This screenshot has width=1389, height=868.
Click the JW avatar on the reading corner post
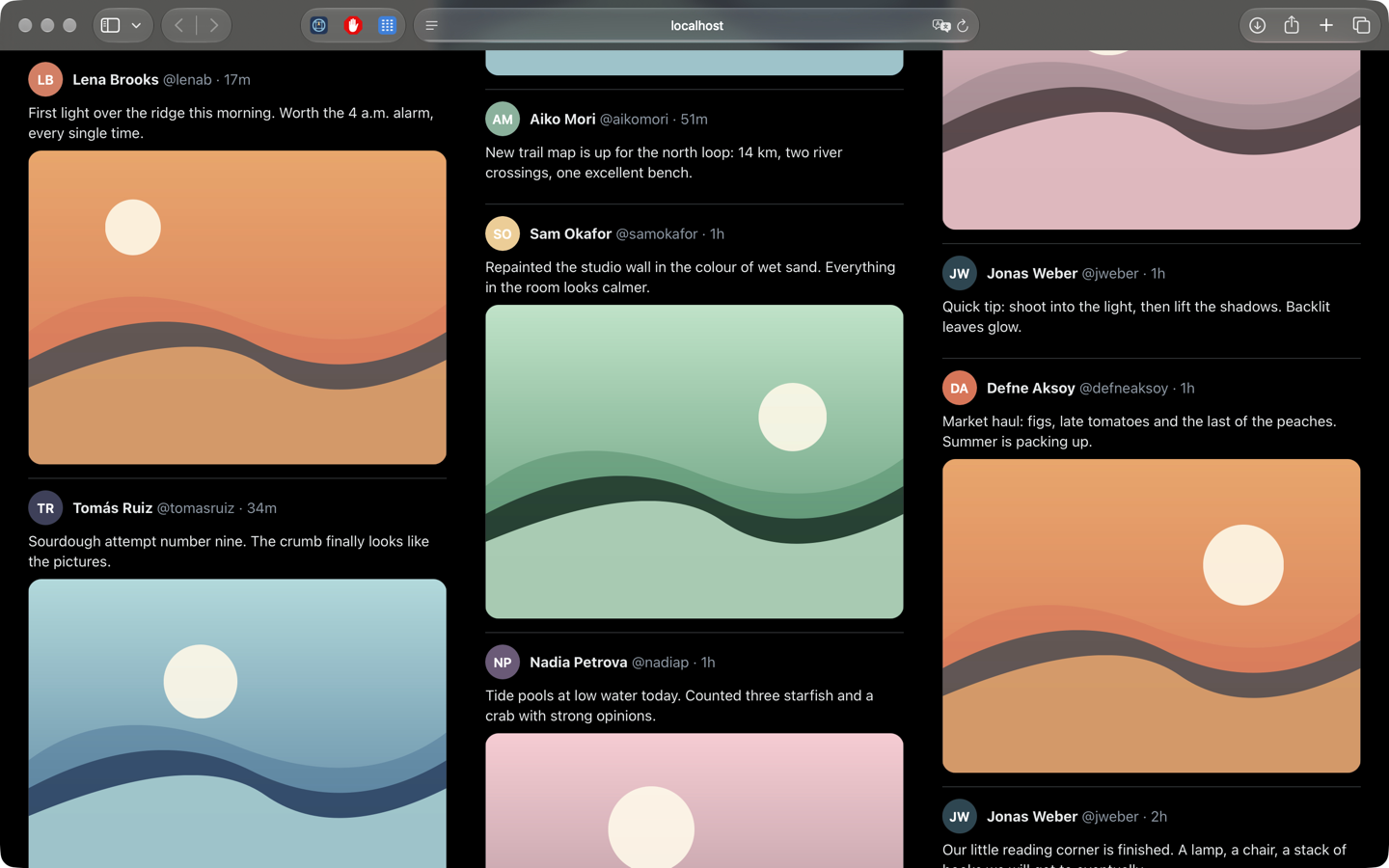pos(960,817)
